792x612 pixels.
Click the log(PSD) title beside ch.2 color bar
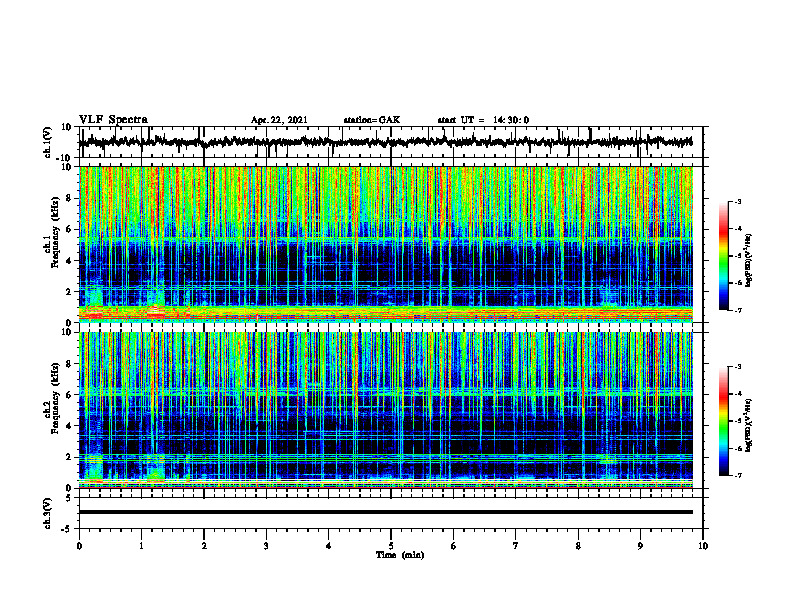point(749,426)
